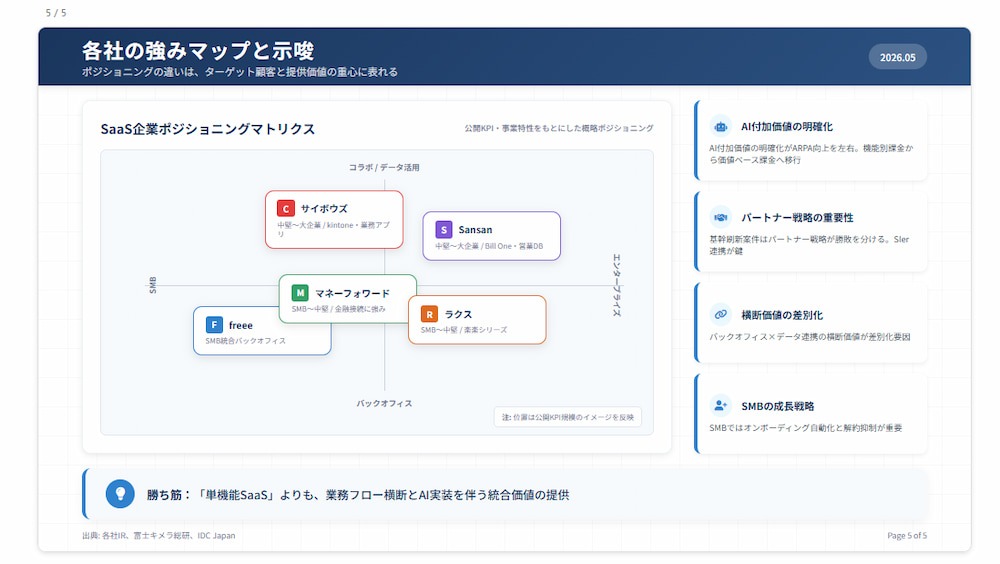The image size is (1000, 564).
Task: Click the orange R icon for ラクス
Action: pyautogui.click(x=429, y=314)
